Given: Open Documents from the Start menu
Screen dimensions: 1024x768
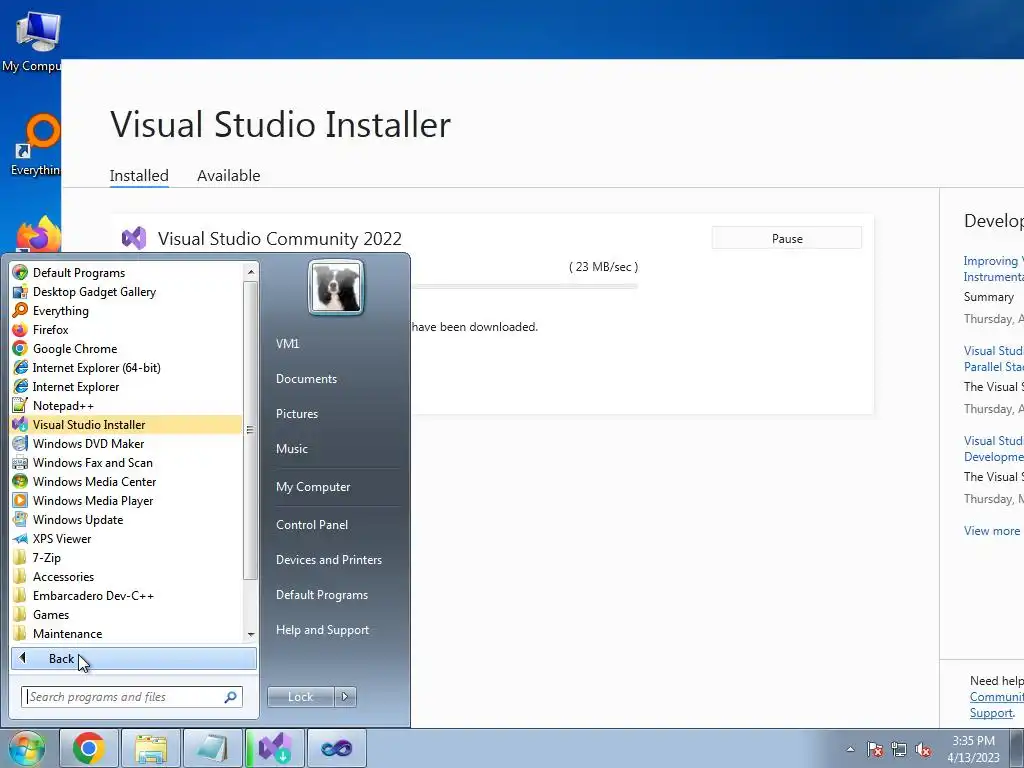Looking at the screenshot, I should click(x=306, y=379).
